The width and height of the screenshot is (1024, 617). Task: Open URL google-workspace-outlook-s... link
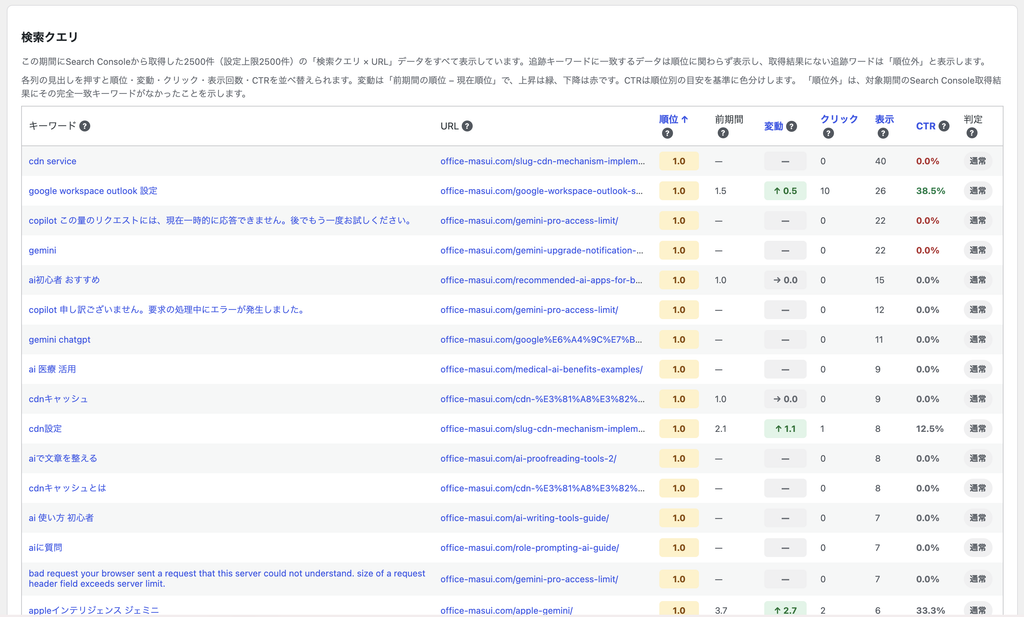541,191
